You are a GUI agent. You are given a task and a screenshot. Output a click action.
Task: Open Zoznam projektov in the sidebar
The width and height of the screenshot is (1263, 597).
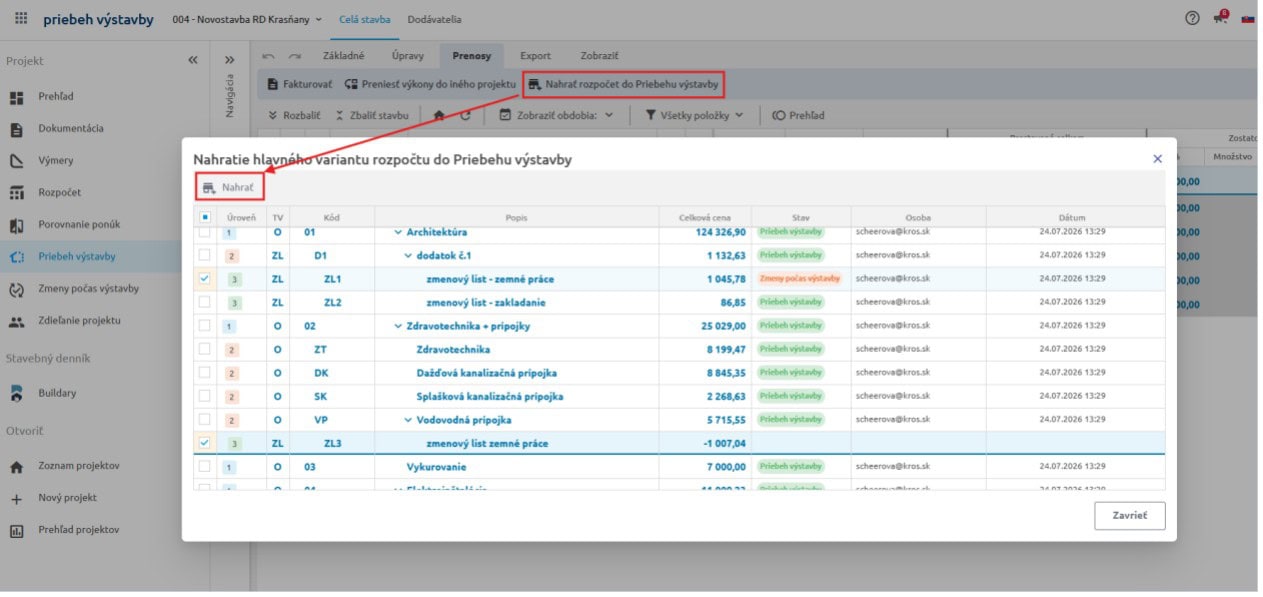click(x=79, y=466)
